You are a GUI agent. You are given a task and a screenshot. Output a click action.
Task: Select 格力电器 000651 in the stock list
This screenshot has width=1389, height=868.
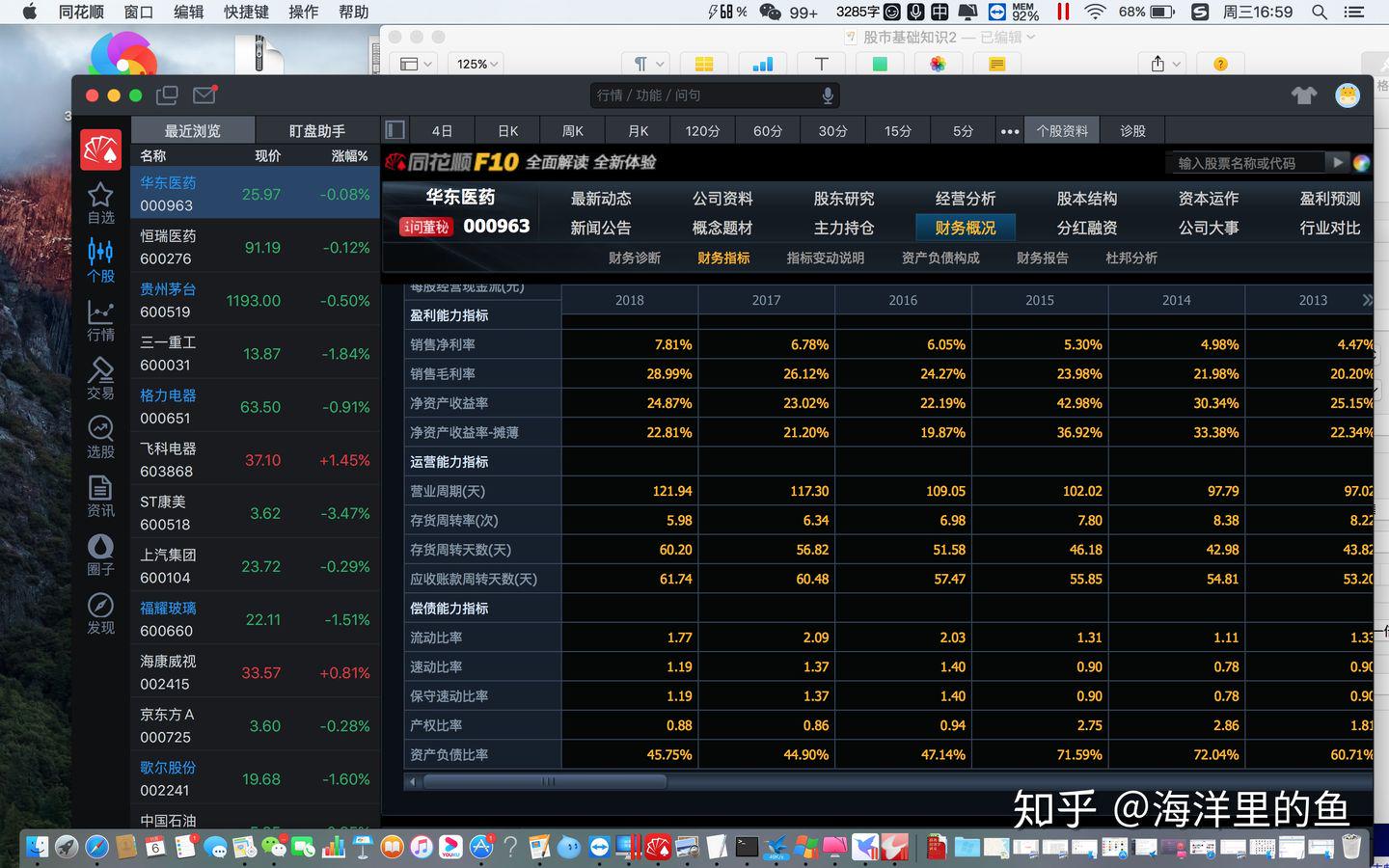(x=255, y=407)
